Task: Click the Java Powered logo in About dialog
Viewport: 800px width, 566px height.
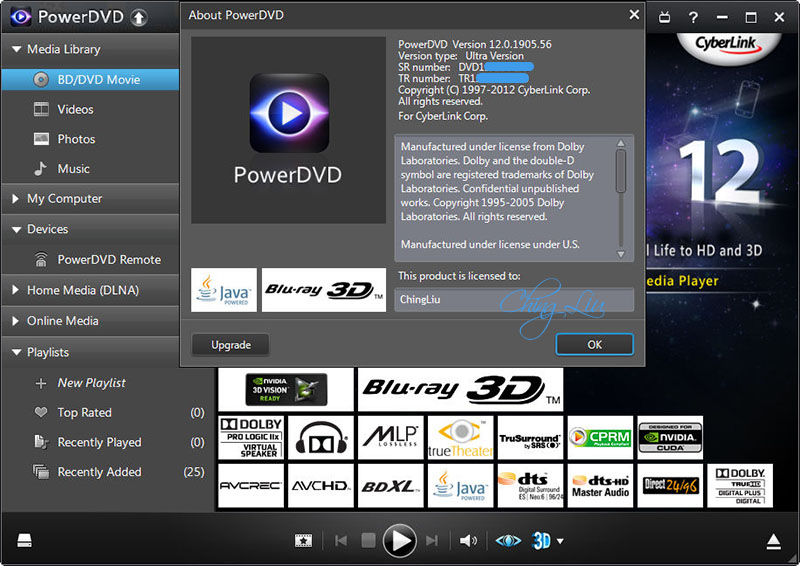Action: (224, 290)
